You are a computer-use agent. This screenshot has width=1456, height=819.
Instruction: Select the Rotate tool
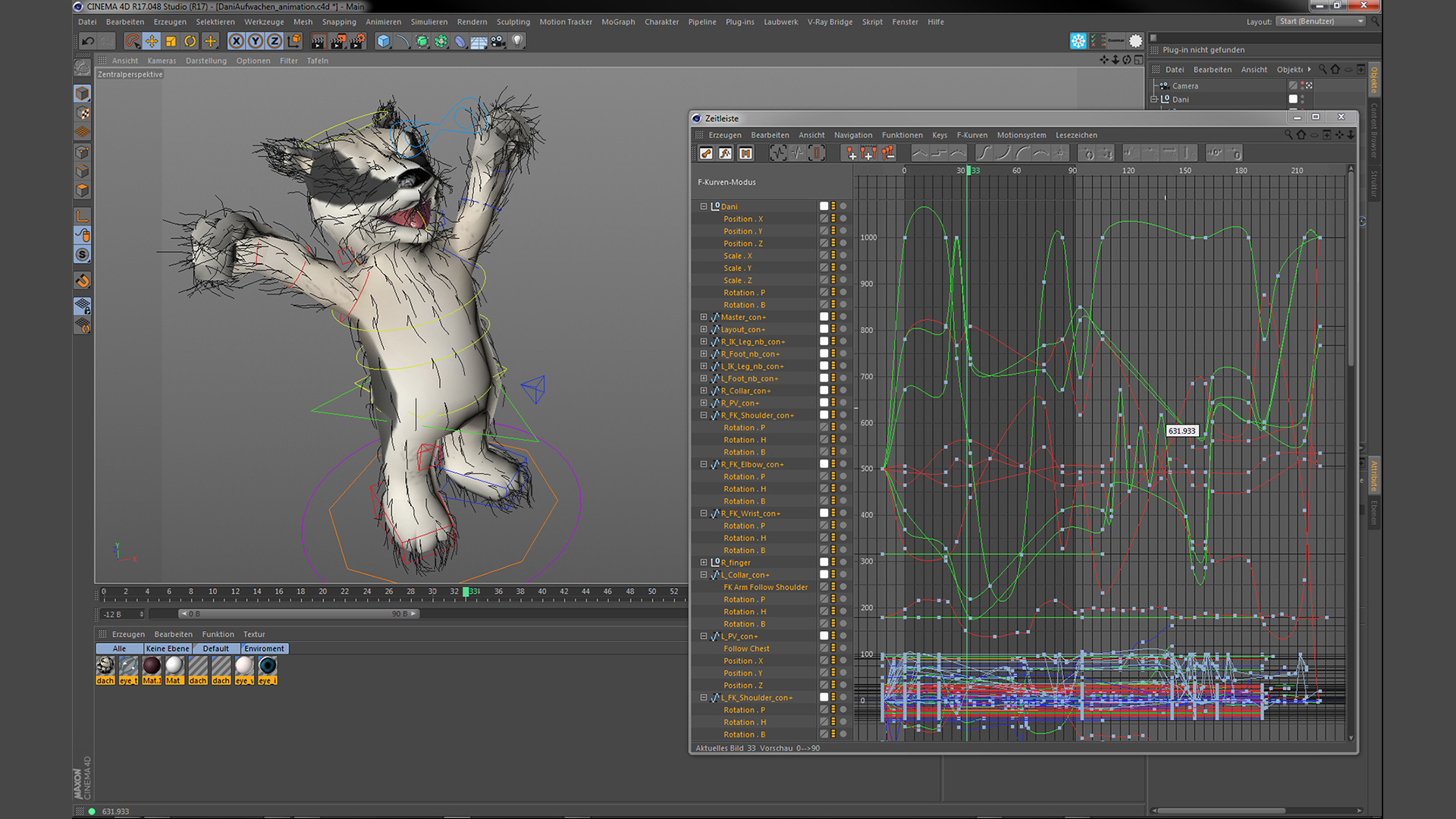pyautogui.click(x=189, y=41)
